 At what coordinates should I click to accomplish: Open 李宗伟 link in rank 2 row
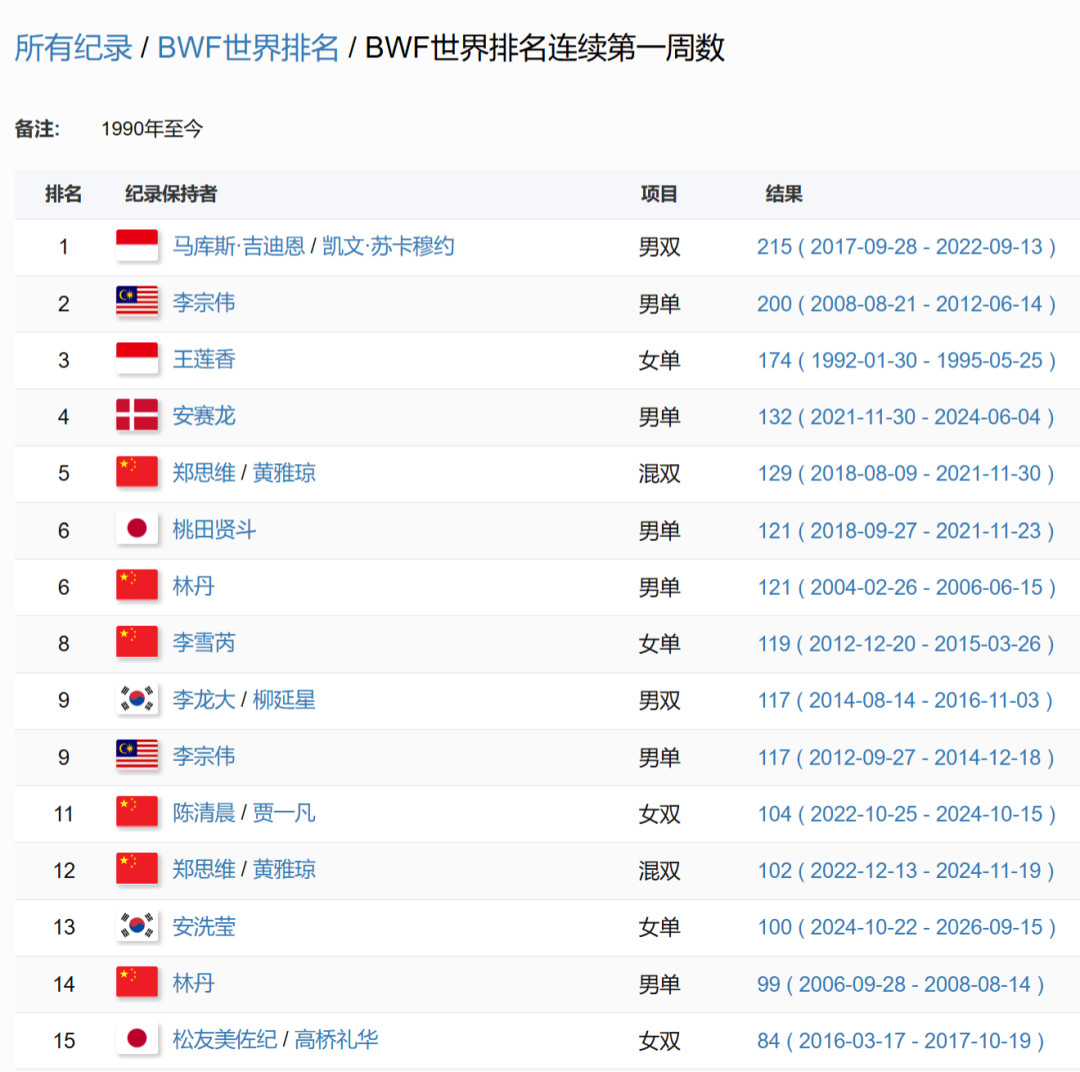204,303
